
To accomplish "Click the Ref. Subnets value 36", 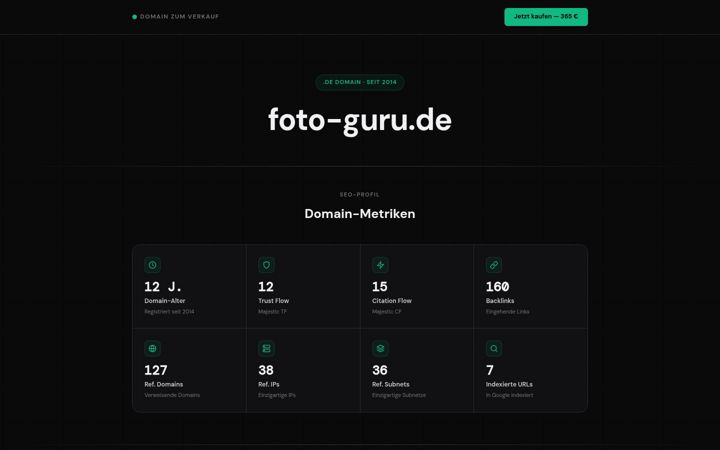I will [x=380, y=370].
